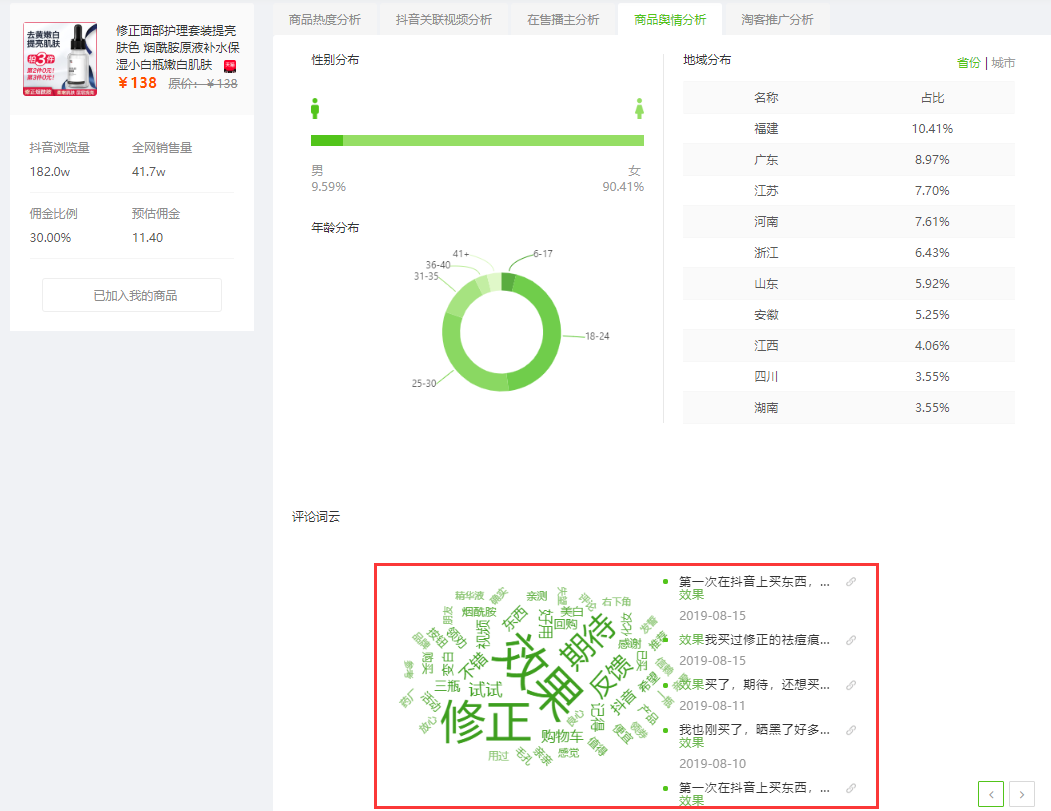Click the 佣金比例 value 30.00%
Viewport: 1051px width, 811px height.
point(50,237)
